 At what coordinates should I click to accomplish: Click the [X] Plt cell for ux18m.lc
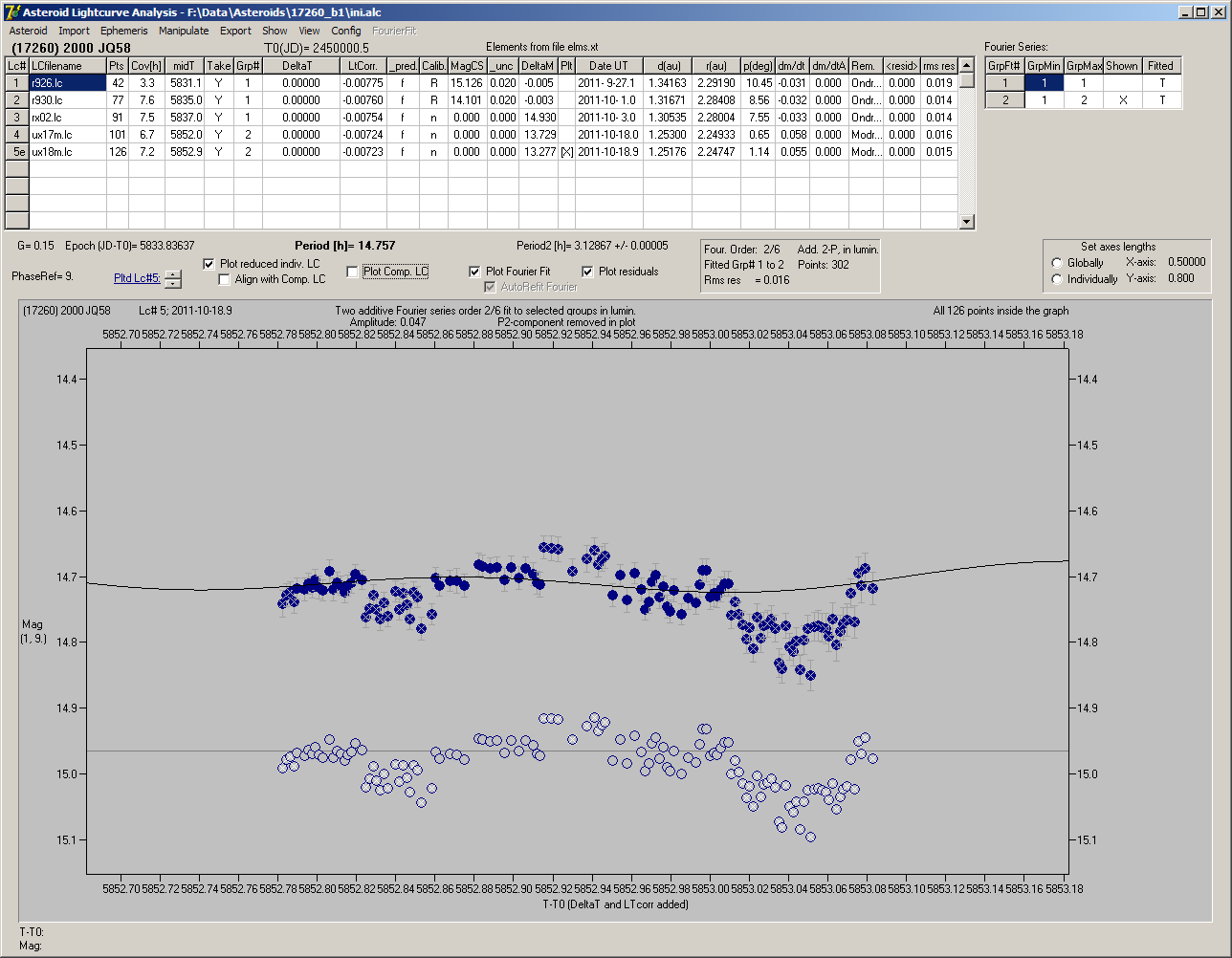tap(566, 152)
